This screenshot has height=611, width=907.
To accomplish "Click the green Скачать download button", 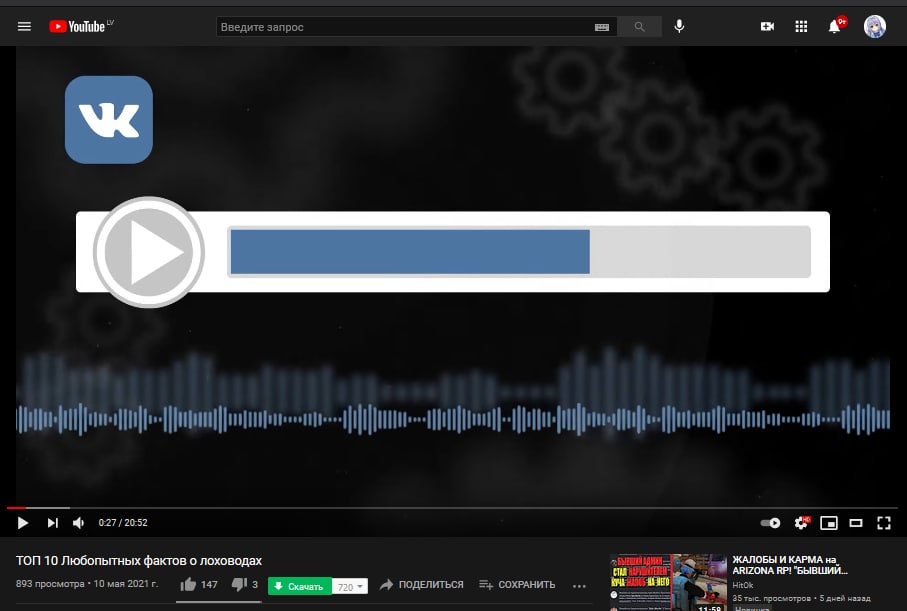I will [300, 586].
